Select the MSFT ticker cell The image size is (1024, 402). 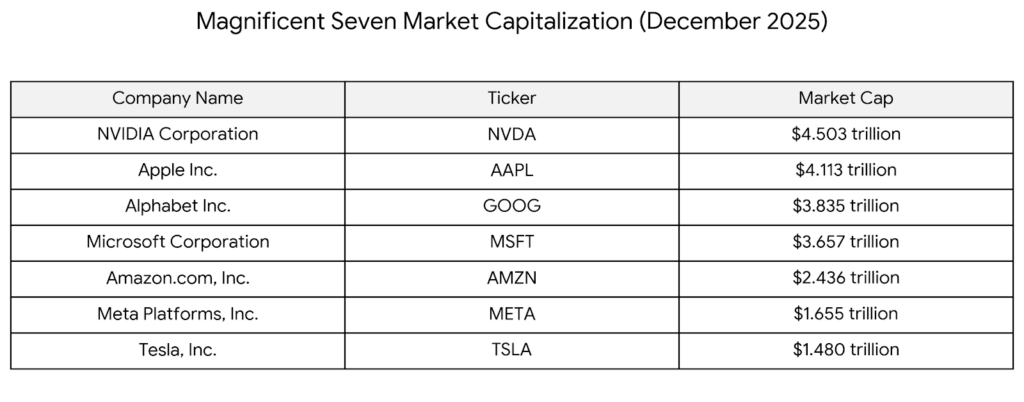(511, 242)
